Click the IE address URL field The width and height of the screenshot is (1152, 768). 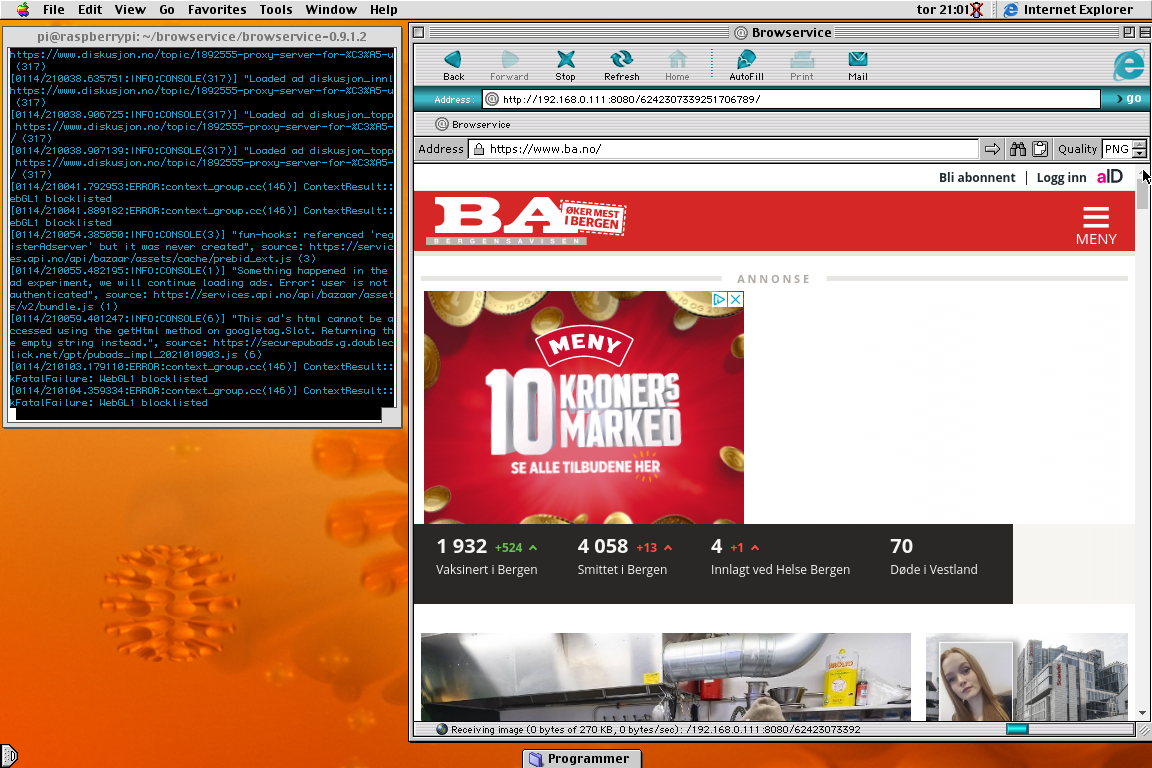click(x=791, y=99)
